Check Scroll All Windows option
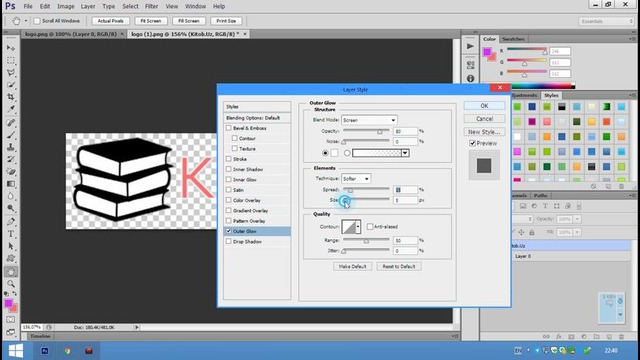The height and width of the screenshot is (360, 640). coord(37,21)
